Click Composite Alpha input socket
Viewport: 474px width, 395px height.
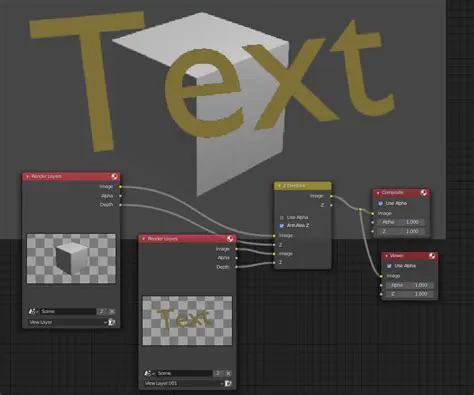[373, 222]
